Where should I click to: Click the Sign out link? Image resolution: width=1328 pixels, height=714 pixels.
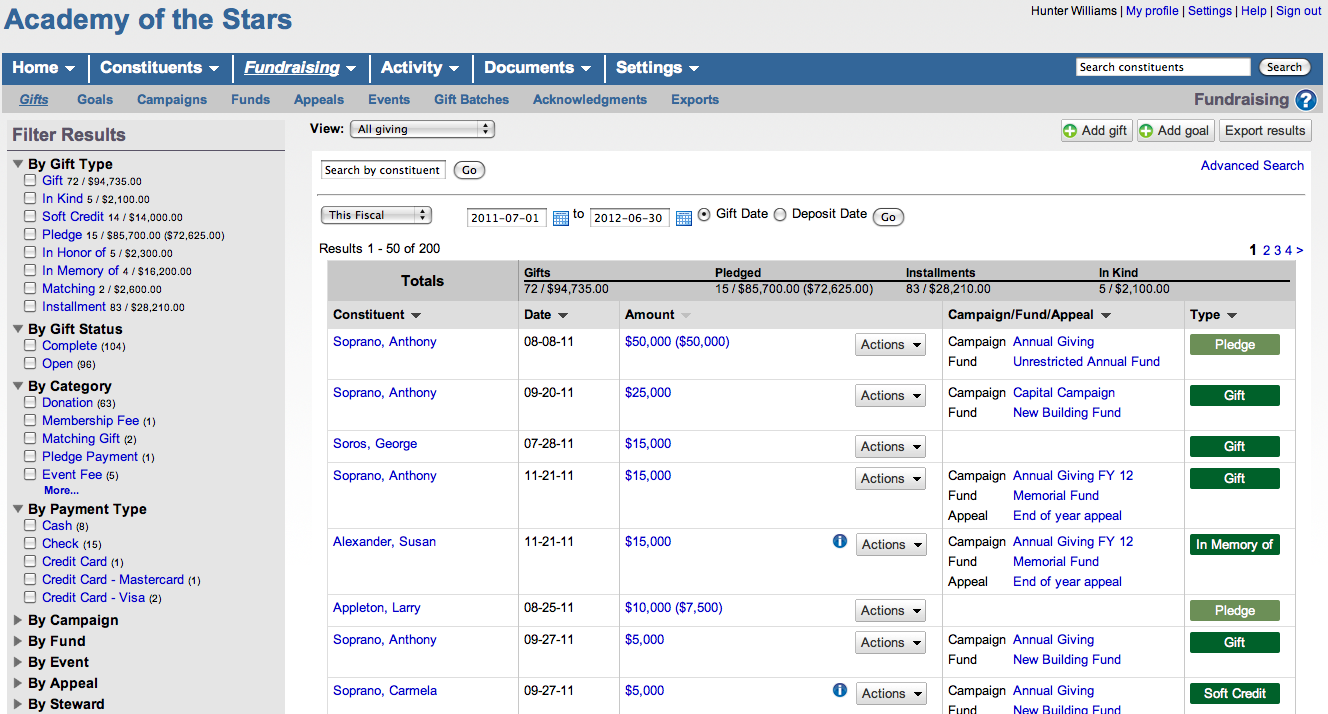(1298, 11)
